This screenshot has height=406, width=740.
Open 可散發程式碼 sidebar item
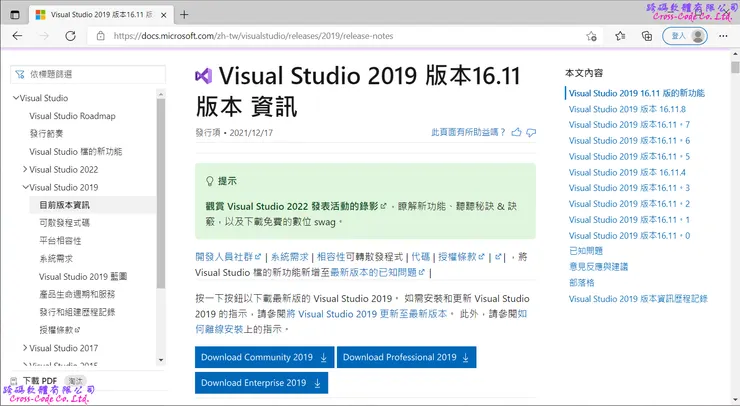(64, 223)
